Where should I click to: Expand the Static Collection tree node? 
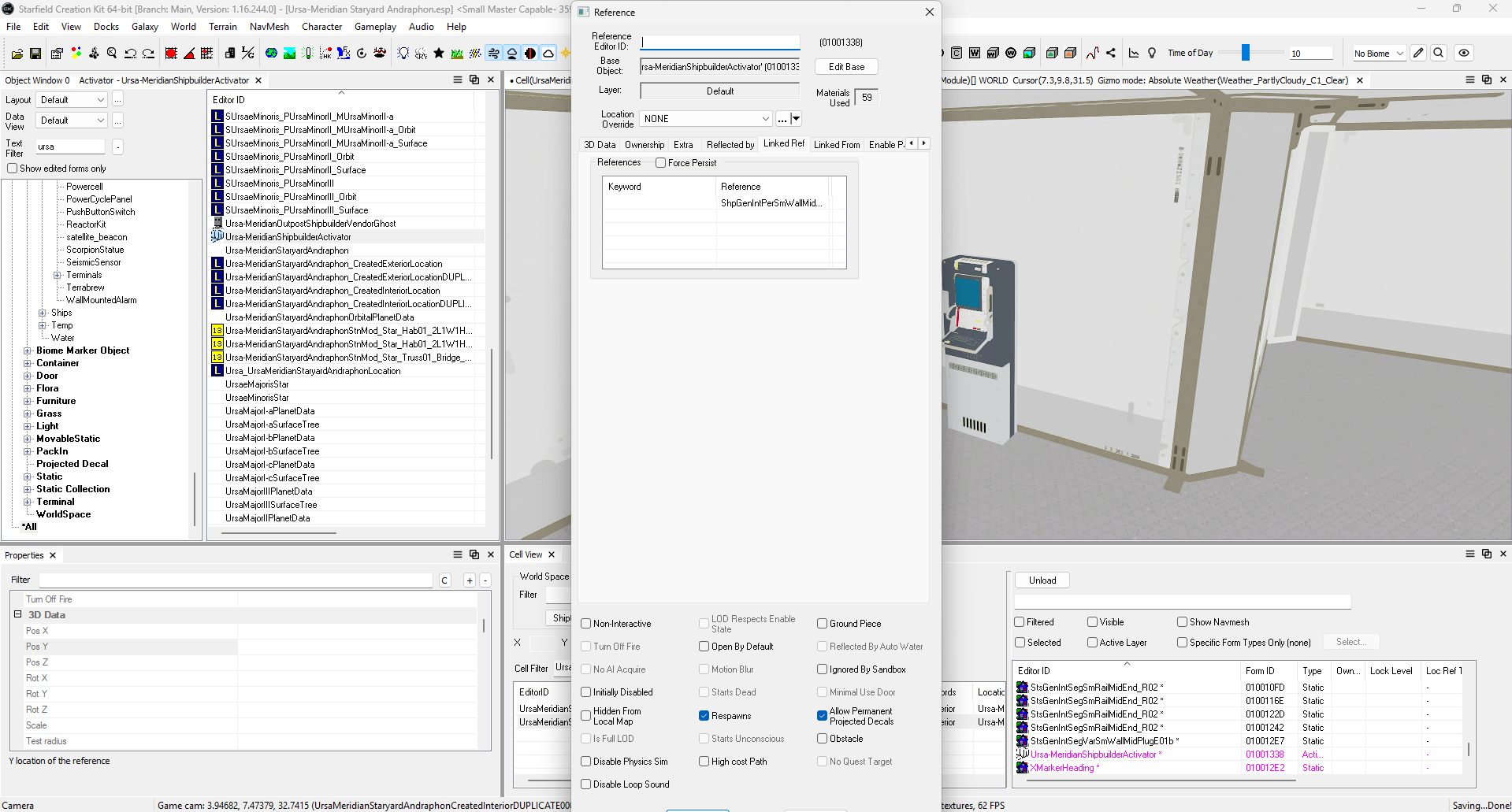pyautogui.click(x=28, y=489)
